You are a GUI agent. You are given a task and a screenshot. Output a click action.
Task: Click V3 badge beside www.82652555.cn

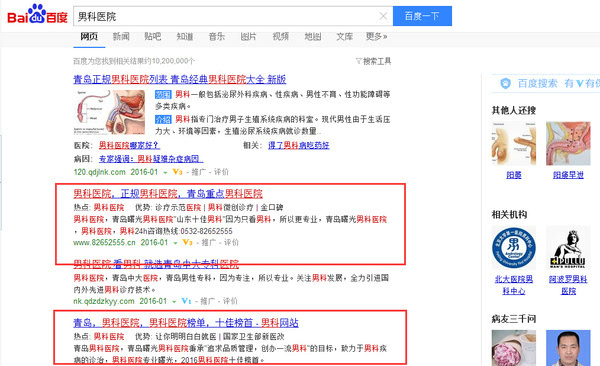click(187, 242)
